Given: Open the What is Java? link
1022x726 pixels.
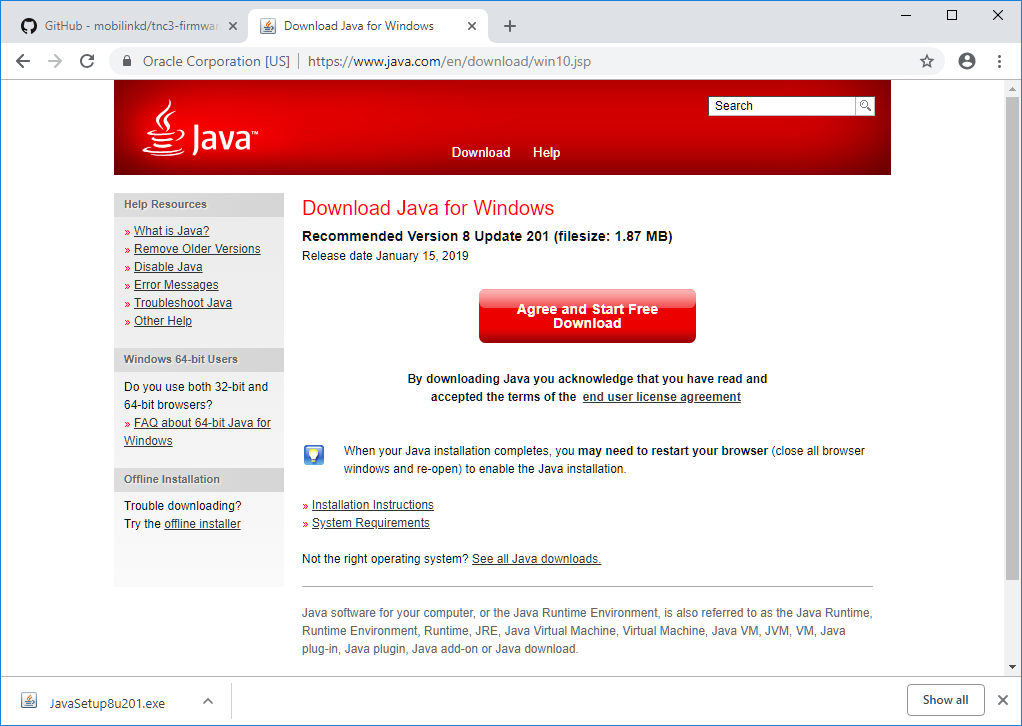Looking at the screenshot, I should [x=171, y=231].
